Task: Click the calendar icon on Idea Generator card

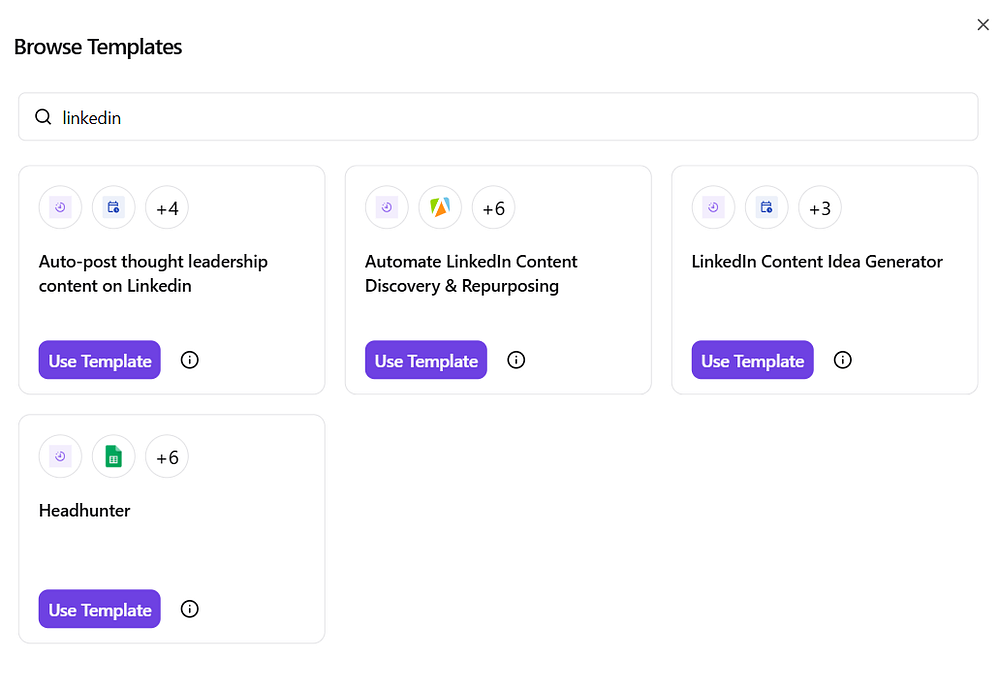Action: [x=767, y=208]
